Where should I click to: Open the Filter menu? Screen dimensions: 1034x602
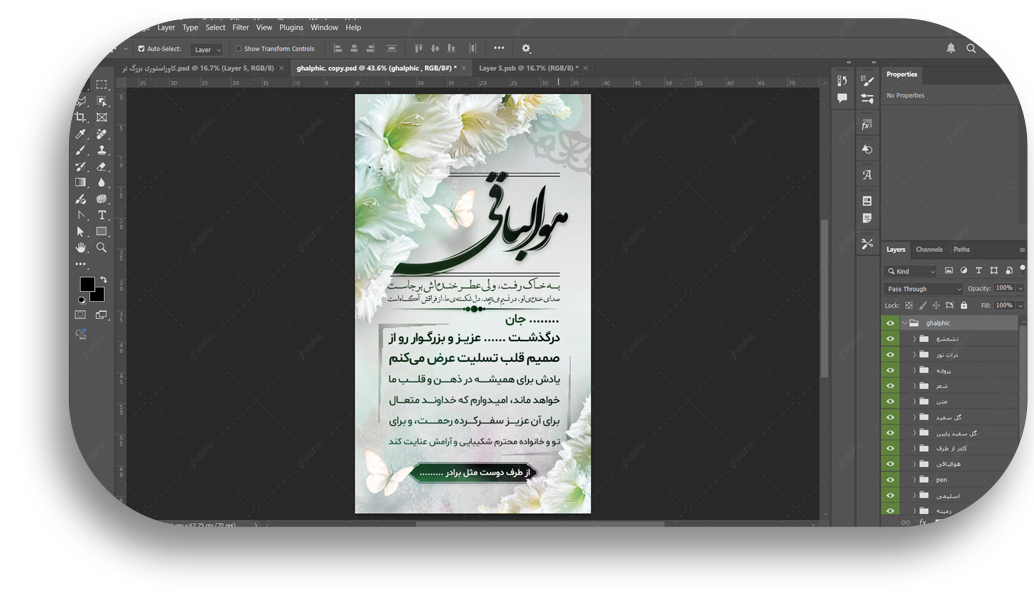pyautogui.click(x=241, y=28)
